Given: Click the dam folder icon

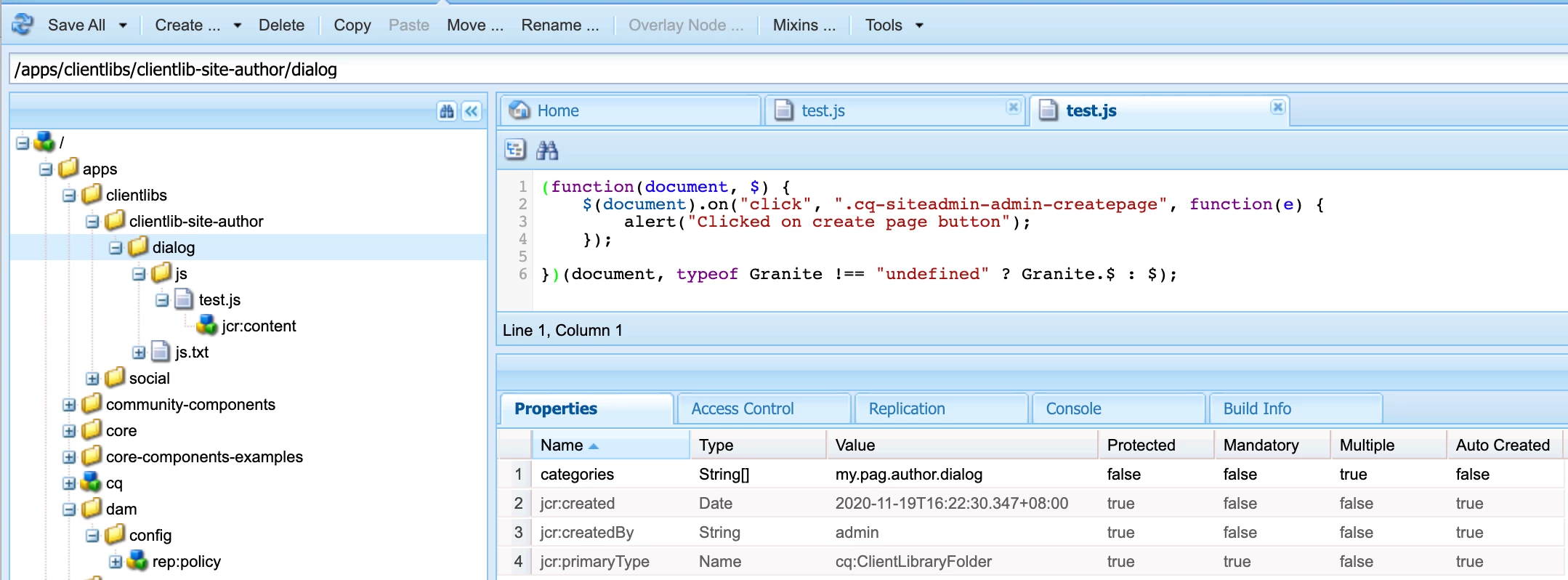Looking at the screenshot, I should (92, 508).
